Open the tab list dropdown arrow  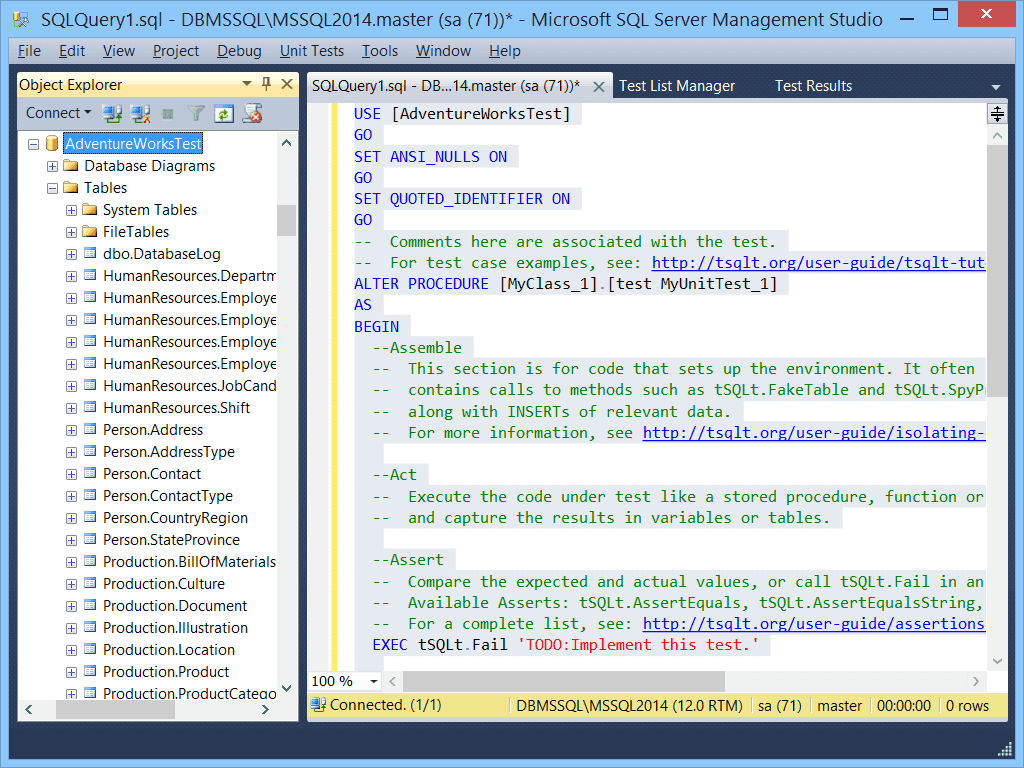[x=996, y=87]
